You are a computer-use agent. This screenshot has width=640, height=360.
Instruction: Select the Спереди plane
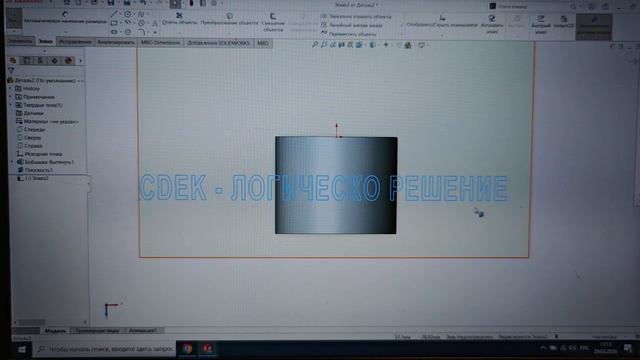click(31, 129)
